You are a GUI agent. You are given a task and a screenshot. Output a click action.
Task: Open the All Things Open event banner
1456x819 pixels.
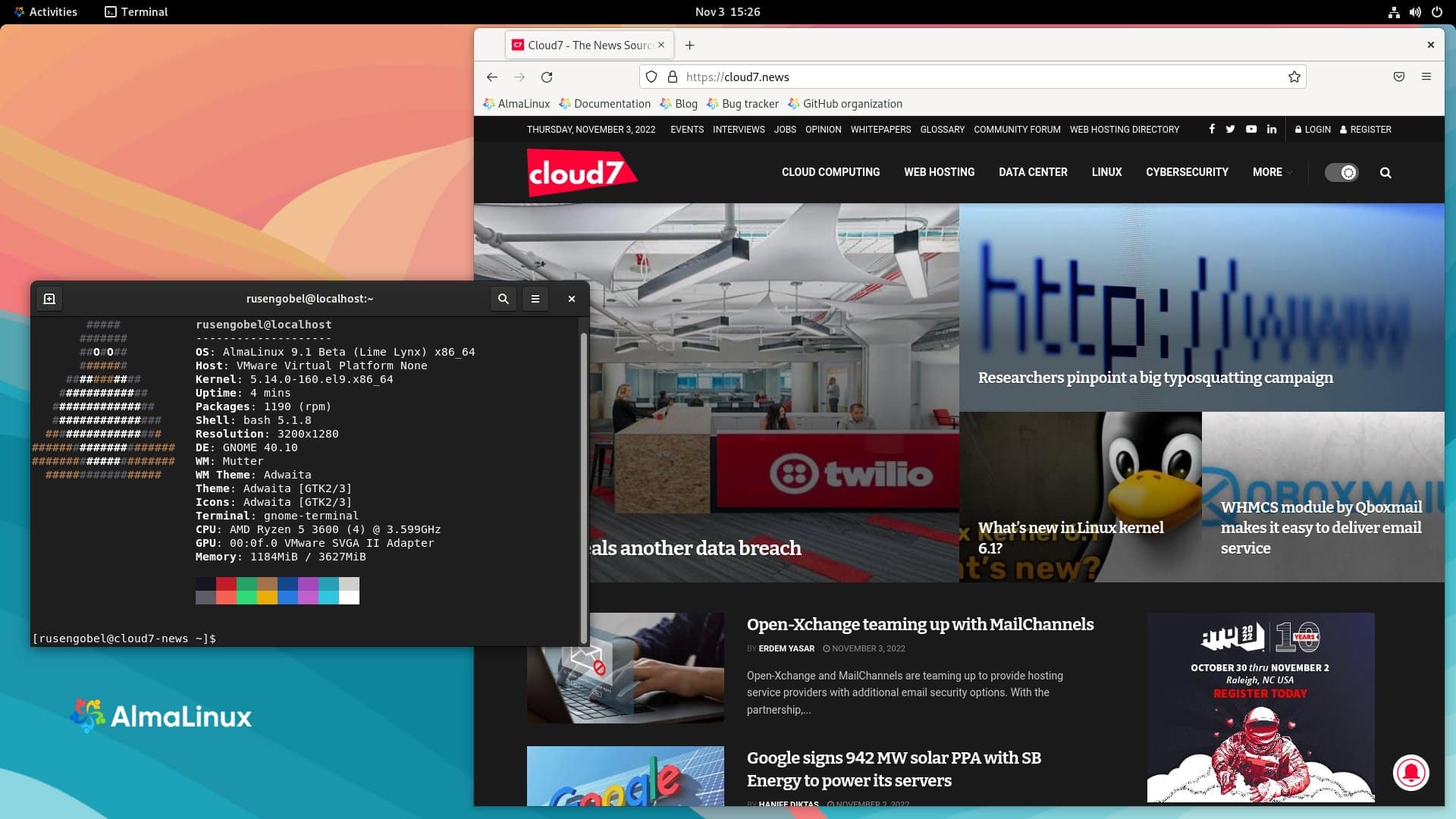coord(1260,707)
